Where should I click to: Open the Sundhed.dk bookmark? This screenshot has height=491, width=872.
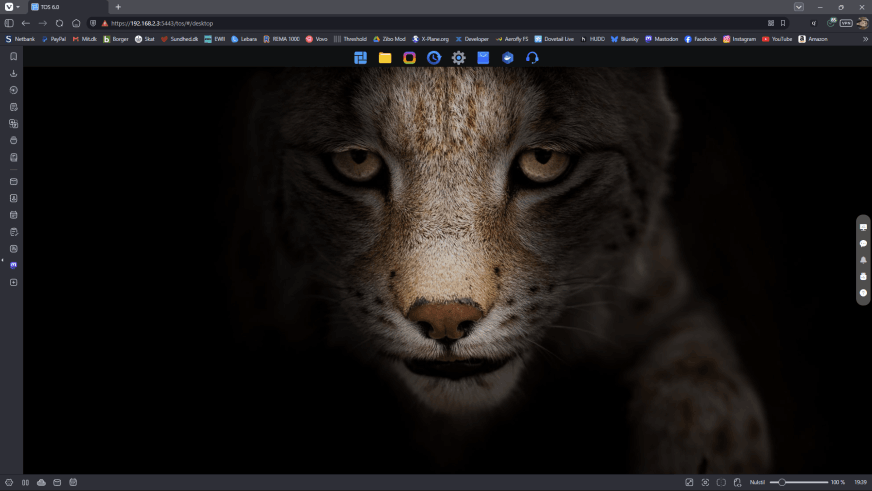click(x=180, y=39)
